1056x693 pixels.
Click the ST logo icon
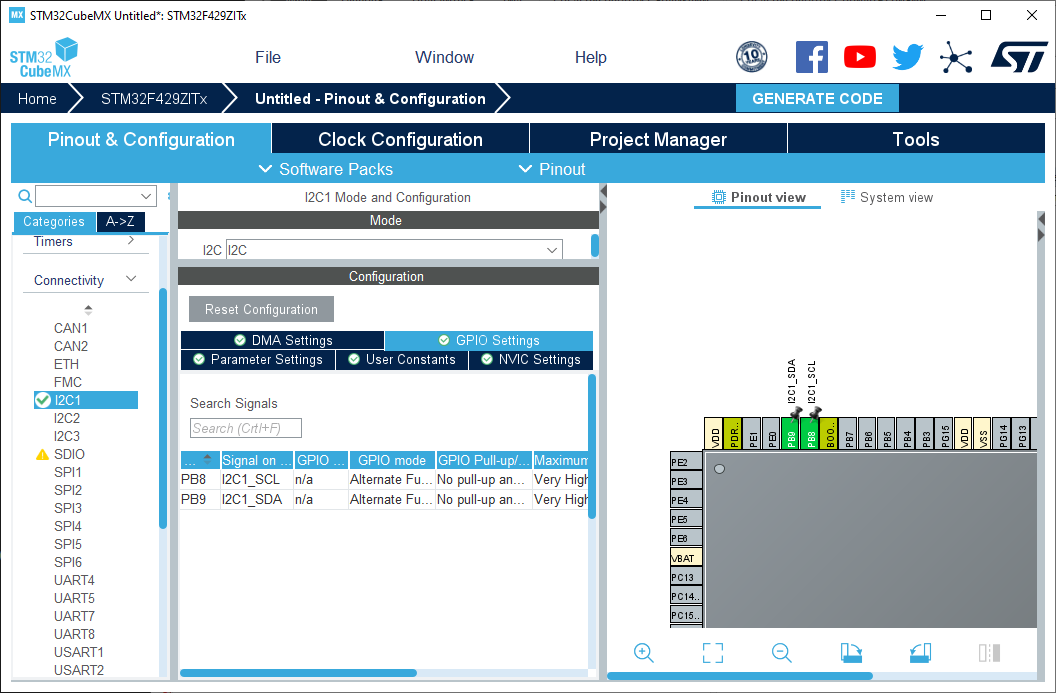(x=1019, y=57)
